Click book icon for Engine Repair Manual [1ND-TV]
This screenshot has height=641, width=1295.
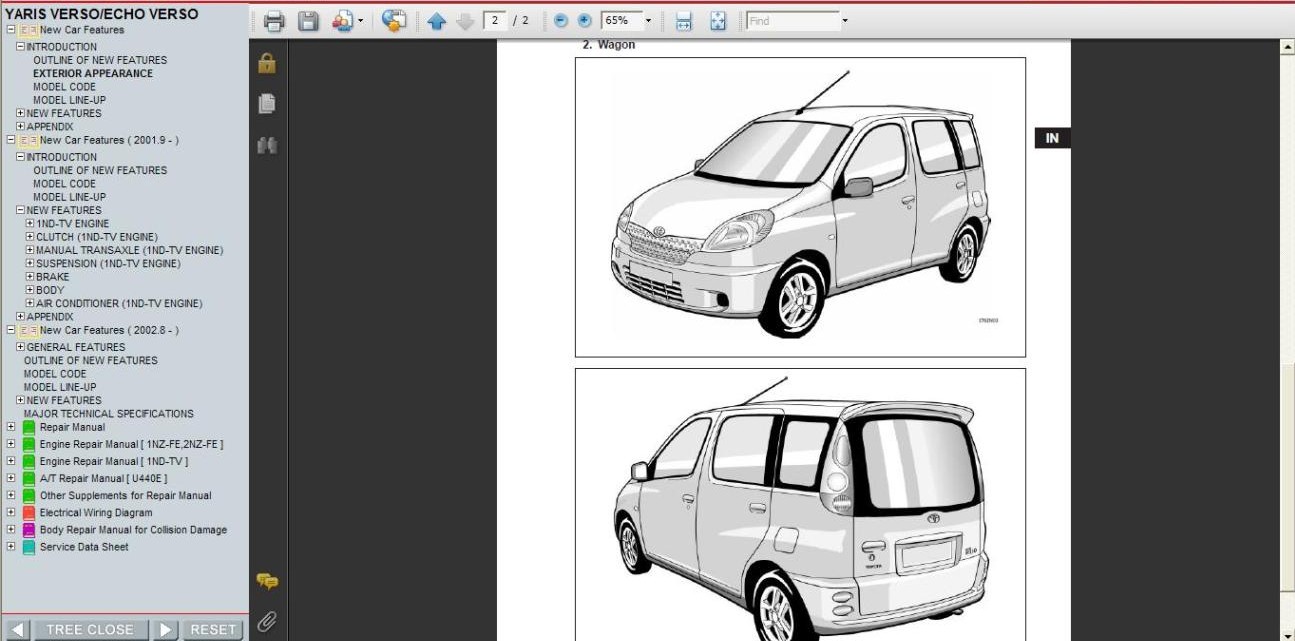pyautogui.click(x=29, y=462)
